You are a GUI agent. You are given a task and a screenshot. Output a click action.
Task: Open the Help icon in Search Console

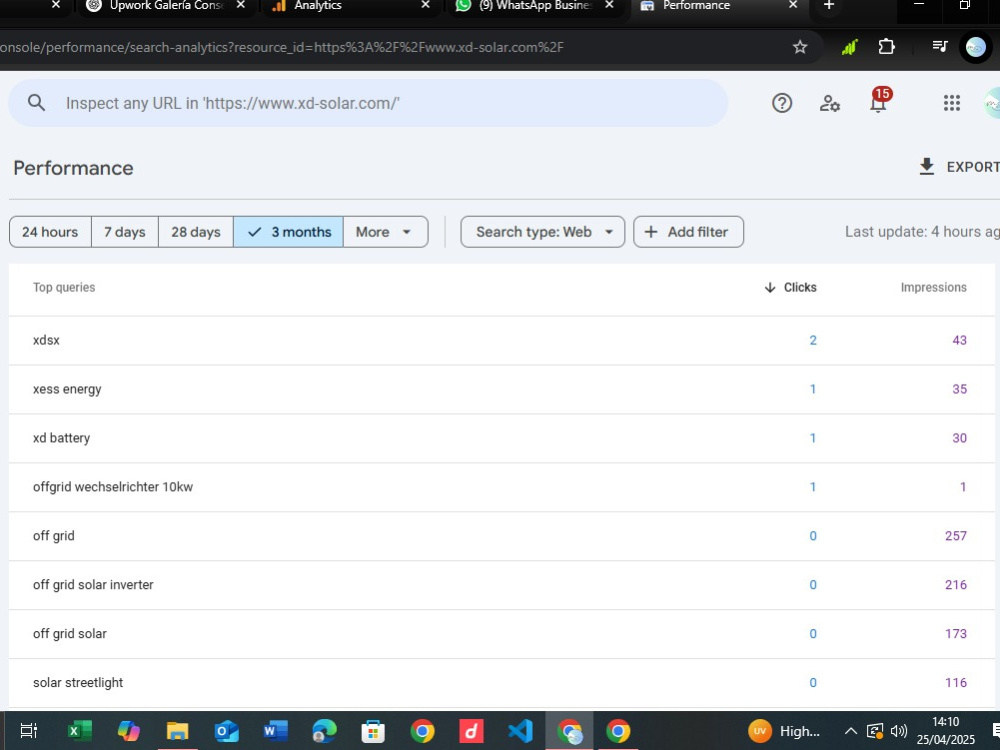[x=782, y=103]
